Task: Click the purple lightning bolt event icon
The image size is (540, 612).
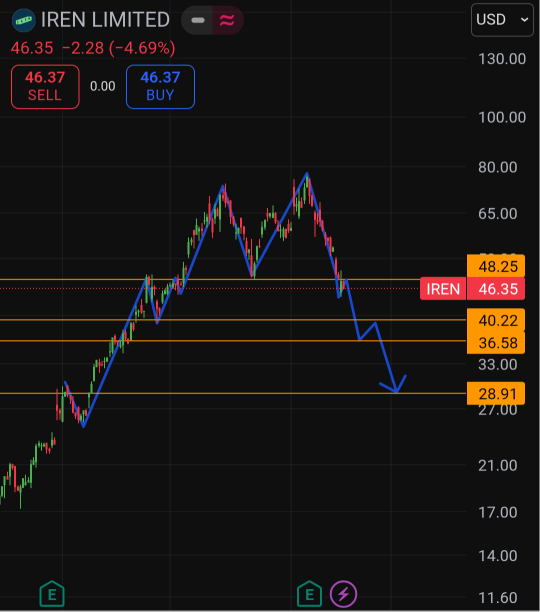Action: (x=343, y=594)
